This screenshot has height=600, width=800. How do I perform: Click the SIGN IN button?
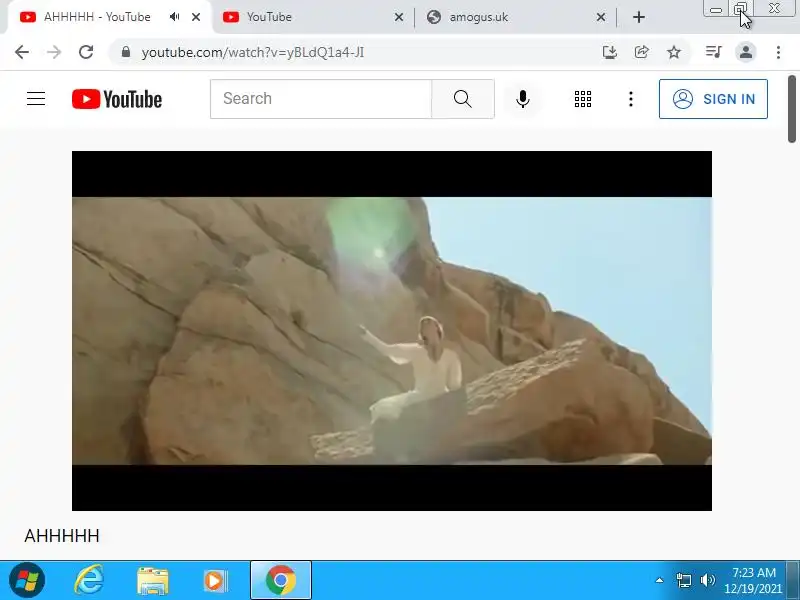713,99
